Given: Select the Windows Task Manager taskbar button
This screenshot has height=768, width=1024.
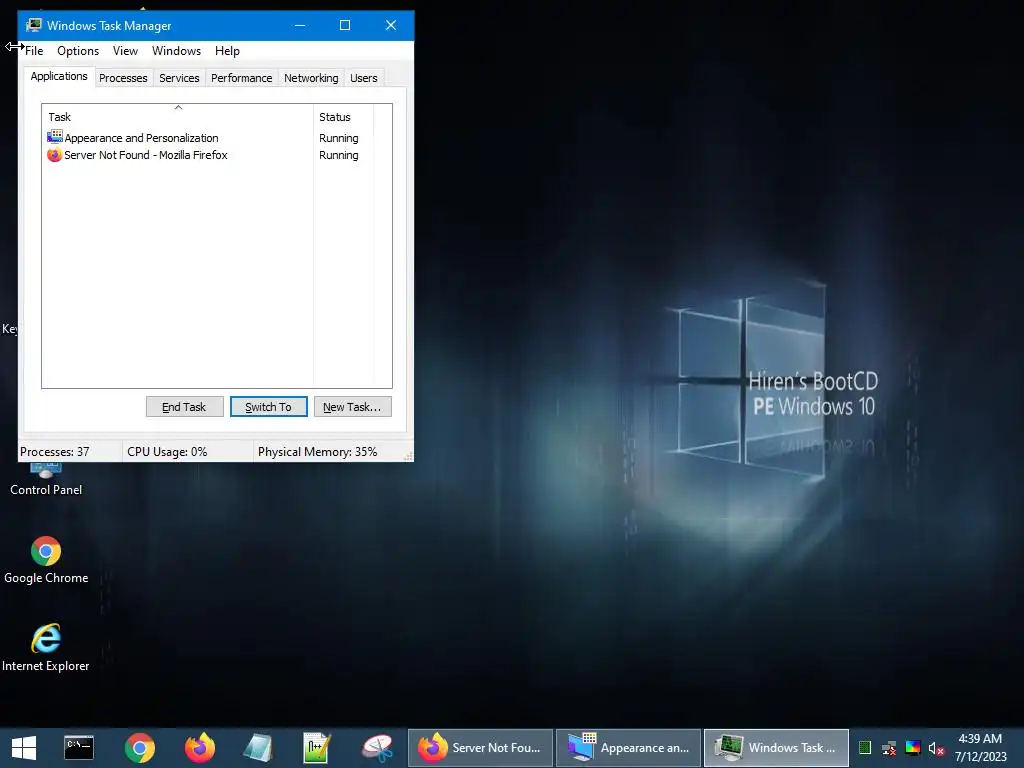Looking at the screenshot, I should pos(776,748).
